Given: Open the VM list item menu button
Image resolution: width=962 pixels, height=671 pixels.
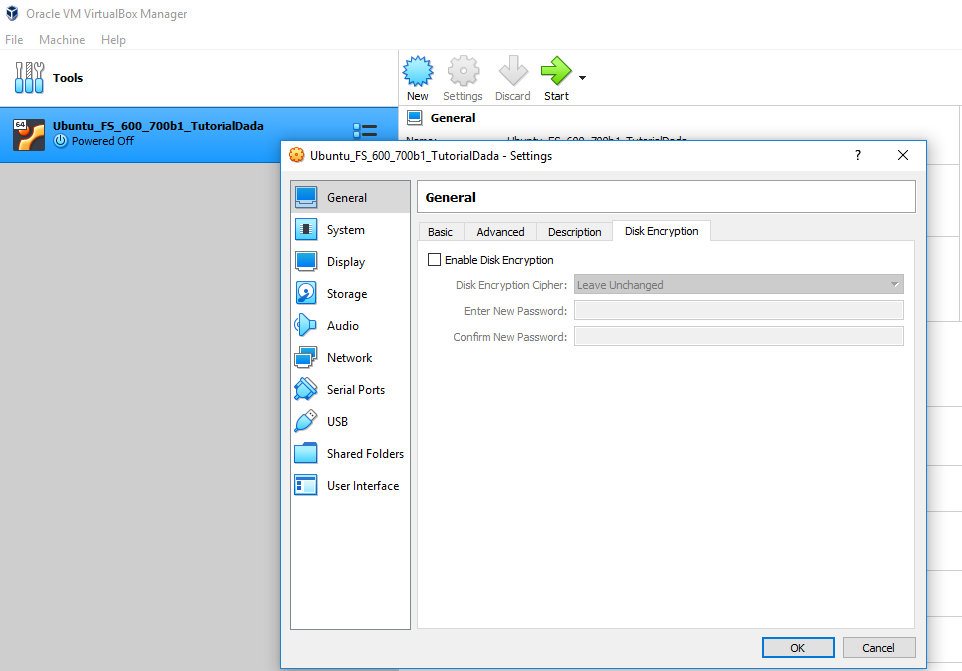Looking at the screenshot, I should click(365, 131).
